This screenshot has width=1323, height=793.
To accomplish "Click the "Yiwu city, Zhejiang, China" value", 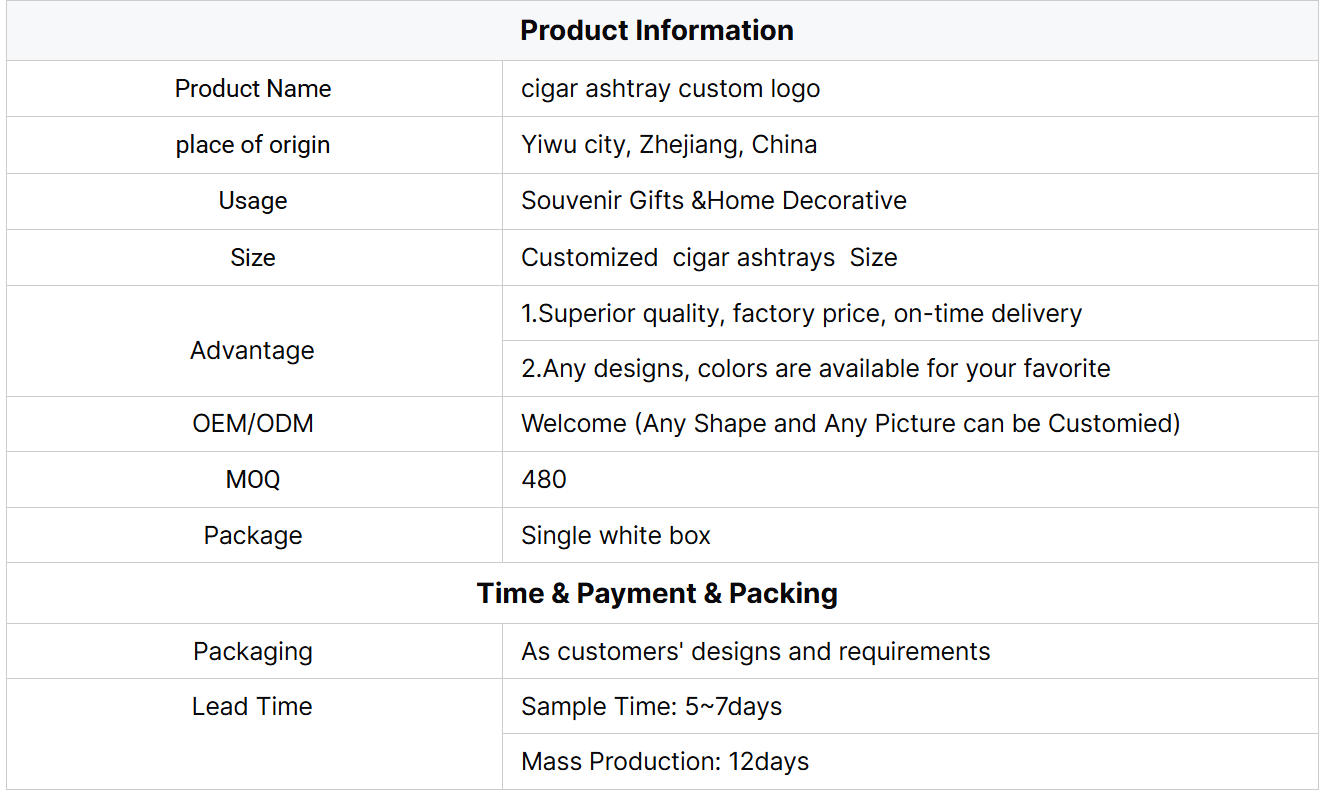I will coord(669,145).
